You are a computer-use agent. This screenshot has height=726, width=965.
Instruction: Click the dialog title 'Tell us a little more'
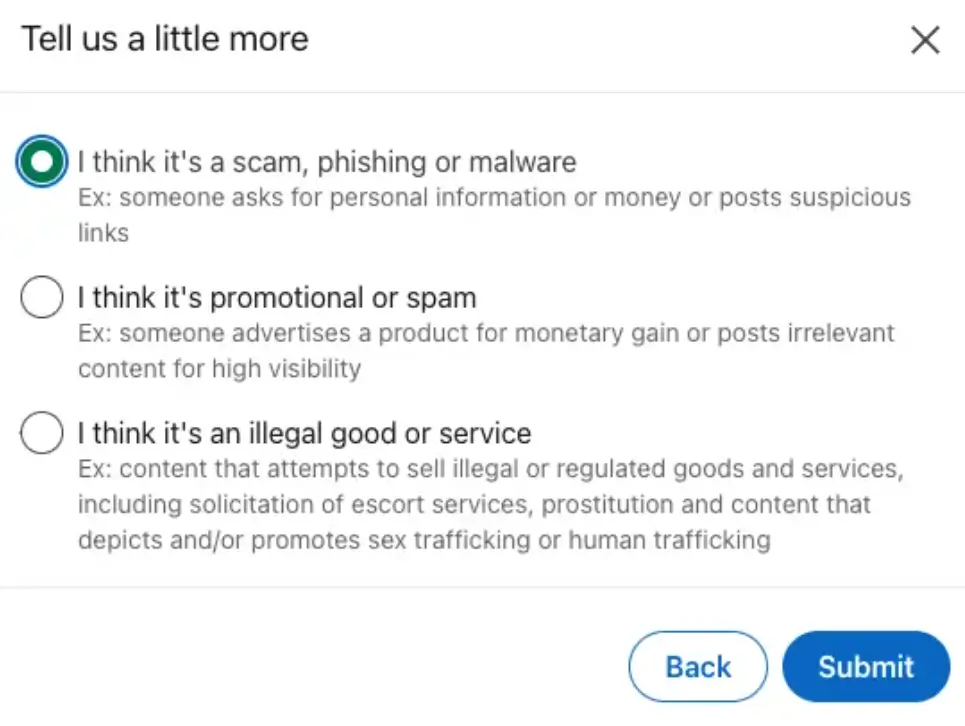click(163, 38)
